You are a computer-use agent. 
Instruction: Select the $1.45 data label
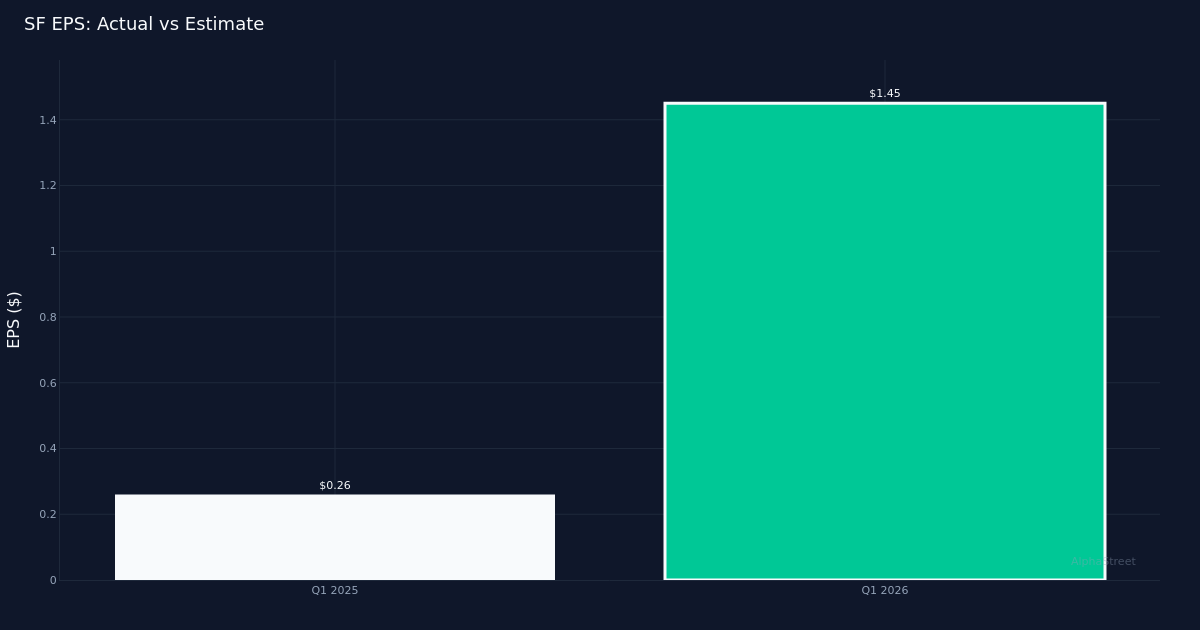[884, 94]
